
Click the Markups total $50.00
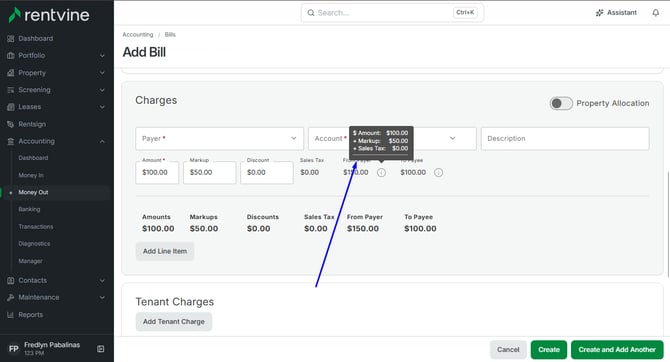point(204,229)
